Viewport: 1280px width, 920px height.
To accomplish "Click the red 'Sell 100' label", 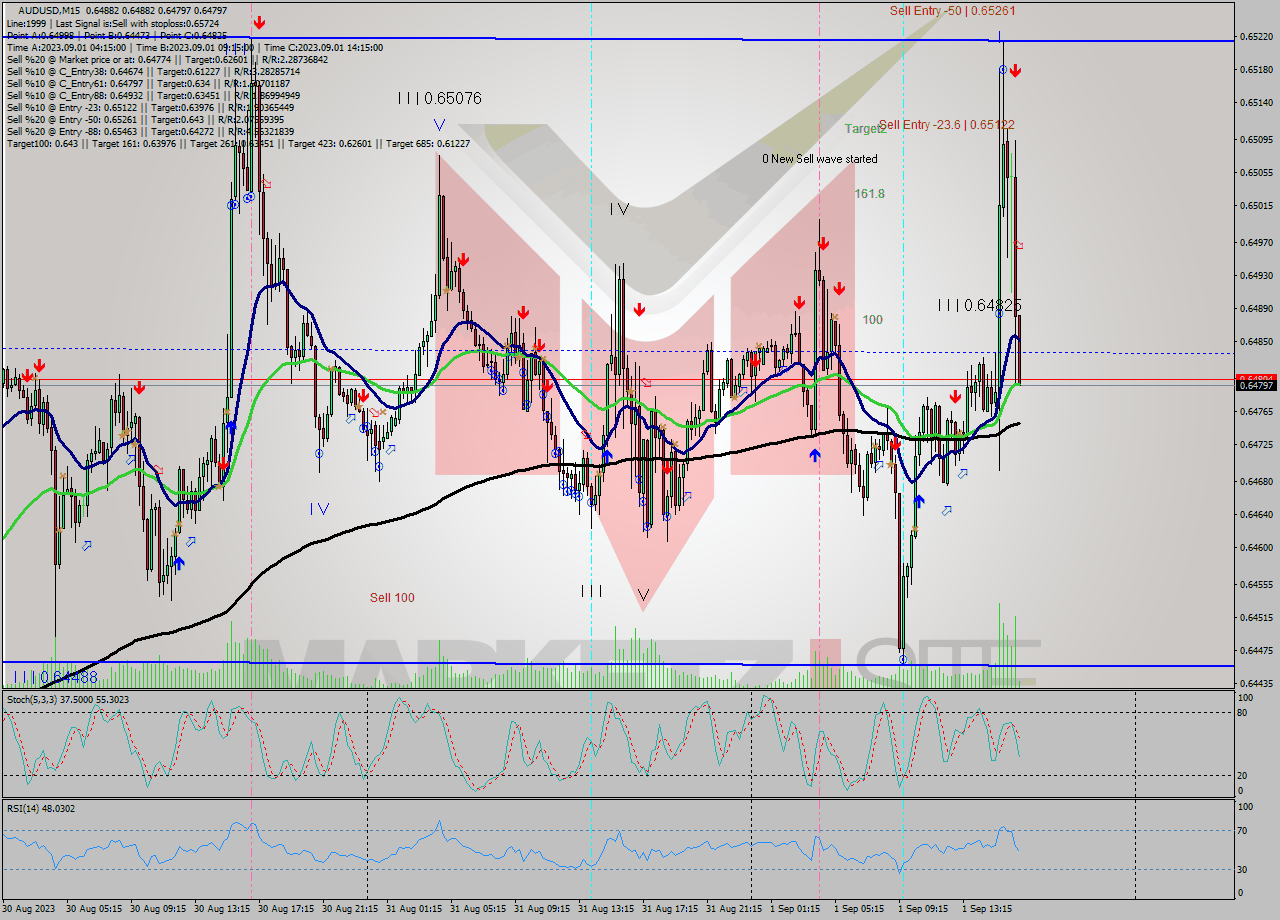I will (392, 598).
